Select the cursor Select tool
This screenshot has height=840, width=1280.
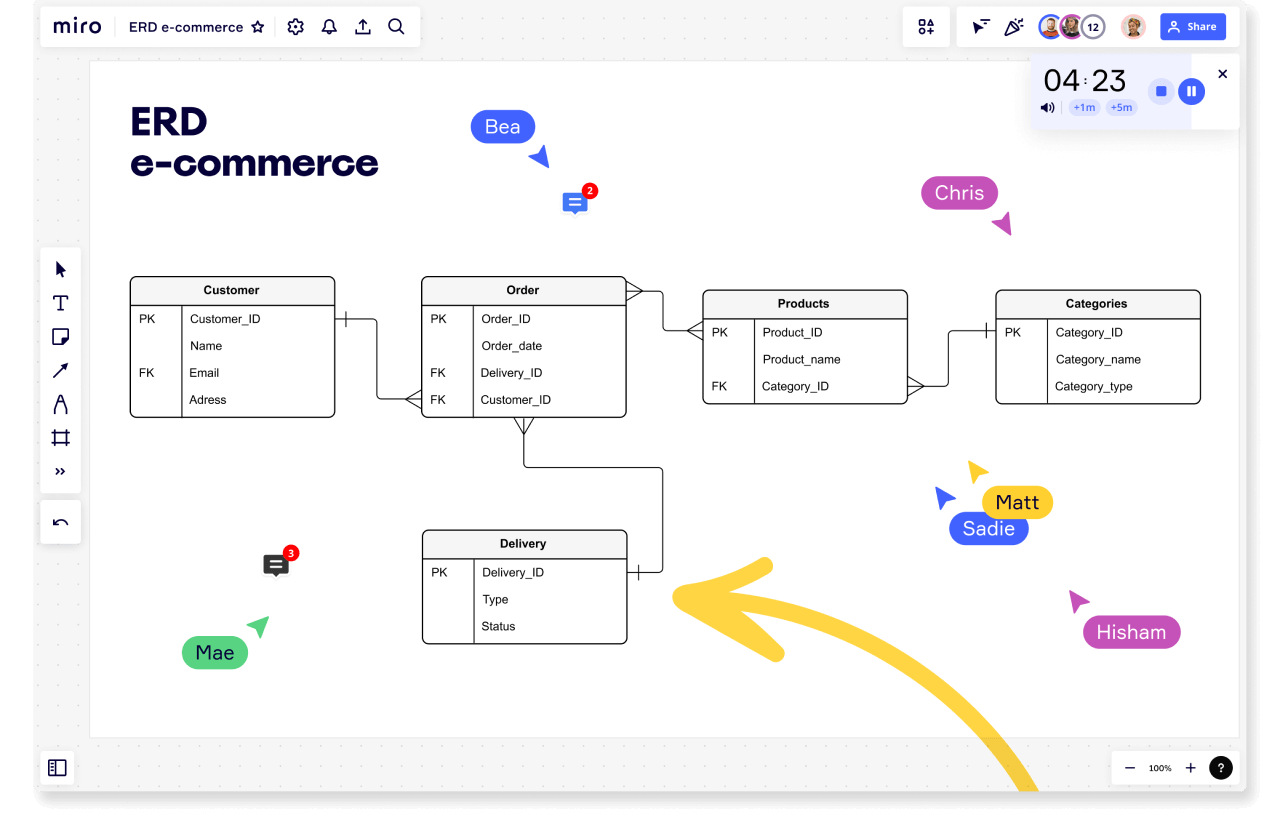coord(61,269)
